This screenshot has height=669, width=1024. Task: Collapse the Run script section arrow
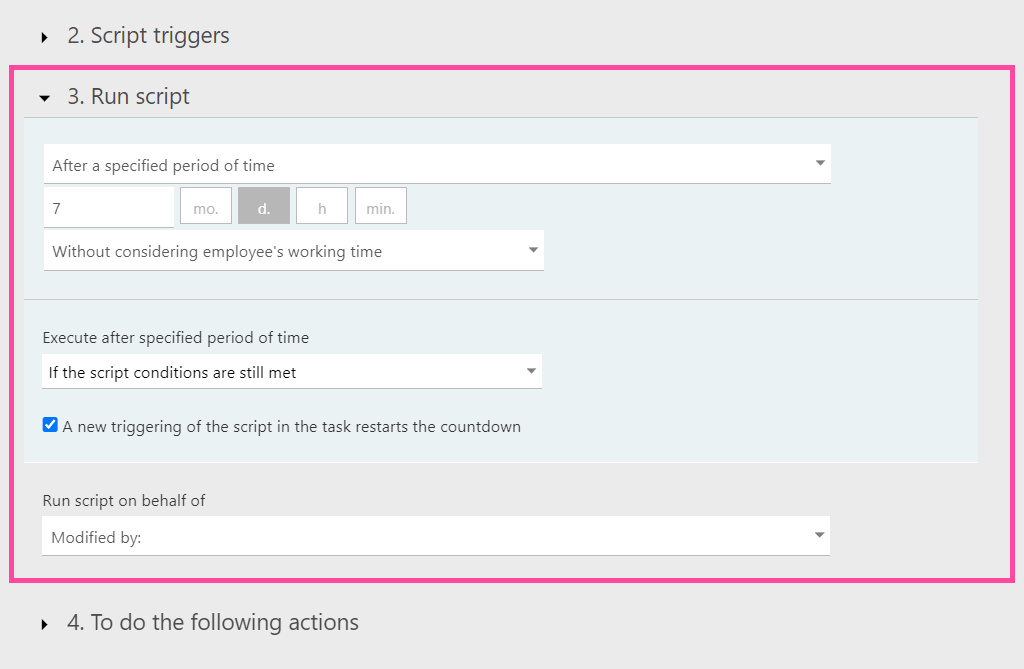[x=44, y=99]
